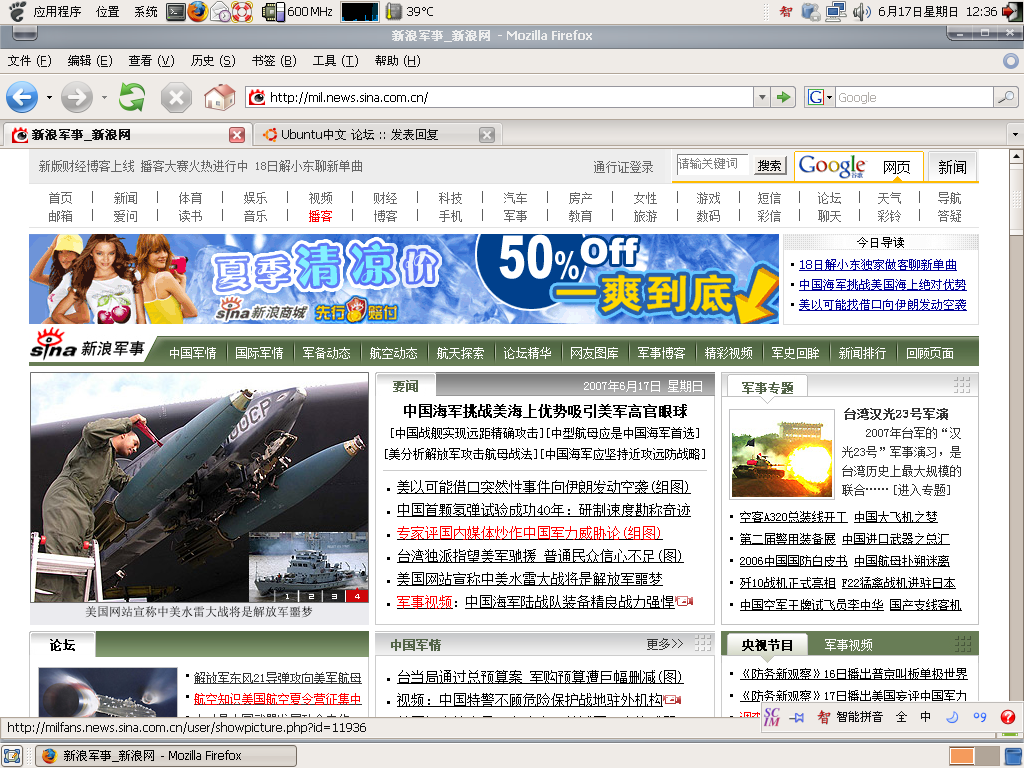Open the 智能拼音 input method selector
Screen dimensions: 1024x768
tap(859, 717)
